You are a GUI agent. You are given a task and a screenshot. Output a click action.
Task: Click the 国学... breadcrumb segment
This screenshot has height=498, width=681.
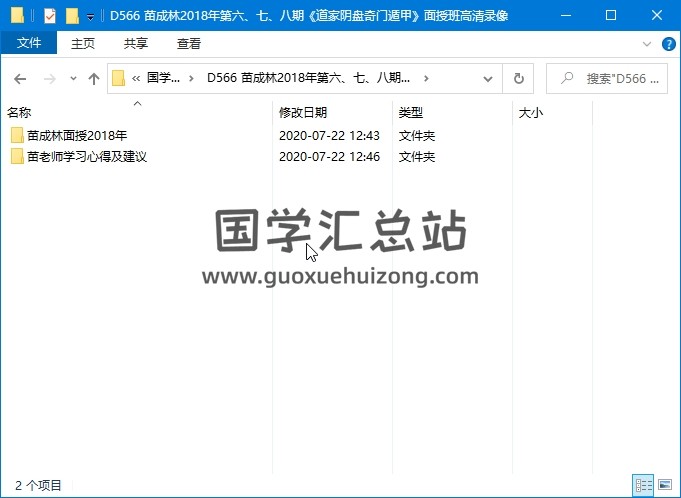[x=163, y=78]
